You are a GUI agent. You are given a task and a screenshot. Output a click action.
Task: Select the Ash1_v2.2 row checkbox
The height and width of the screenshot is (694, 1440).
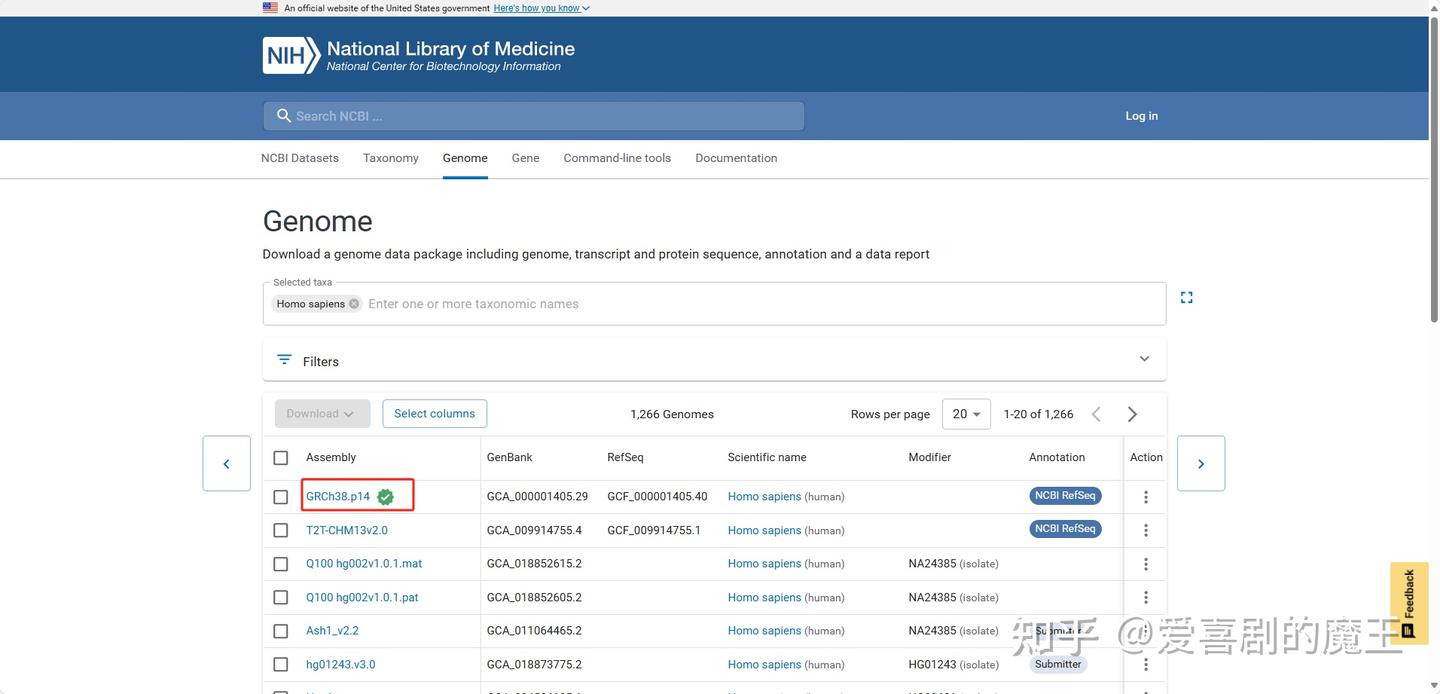coord(281,631)
